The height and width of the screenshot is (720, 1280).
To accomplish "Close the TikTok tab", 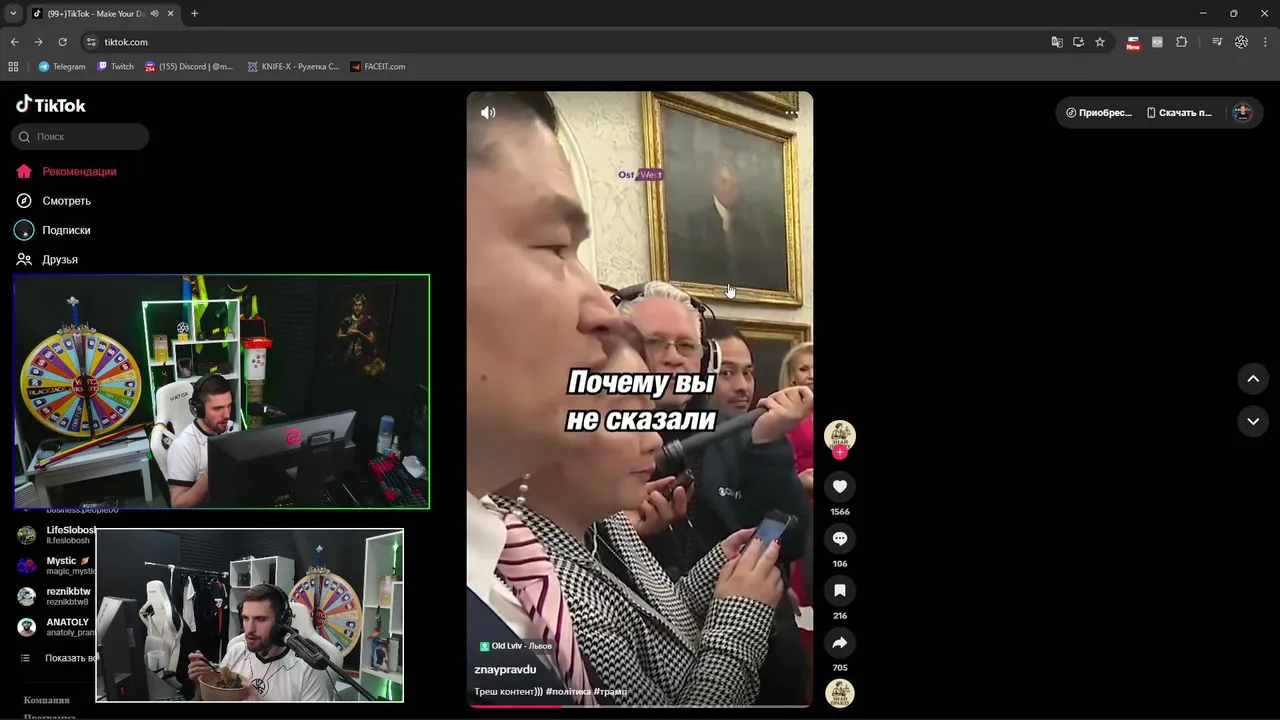I will [x=171, y=14].
